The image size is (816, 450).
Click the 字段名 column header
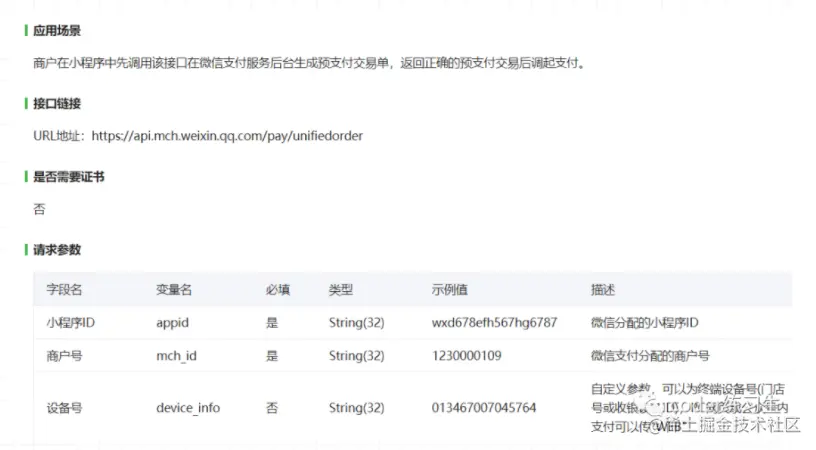click(65, 290)
